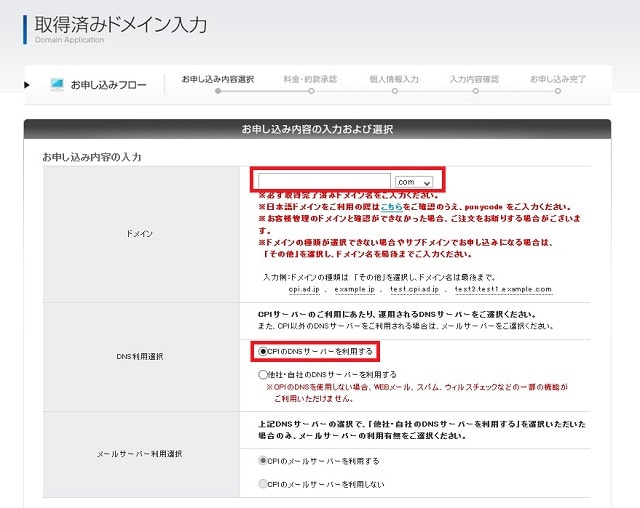Click the black triangle arrow left of flow bar
640x508 pixels.
tap(28, 84)
